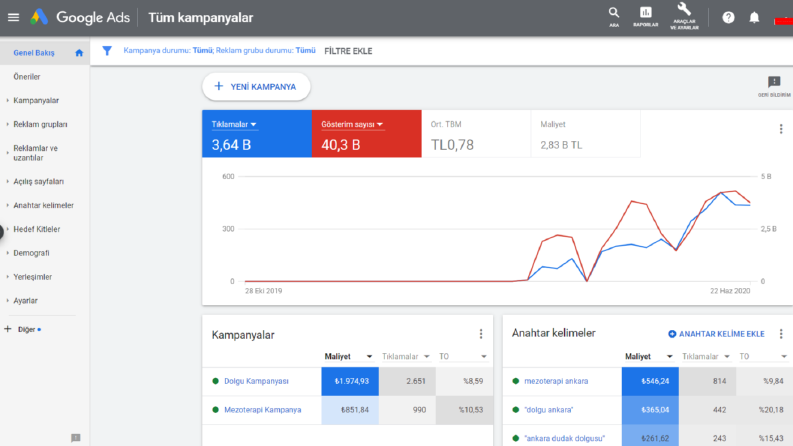Open the Maliyet column dropdown in Kampanyalar
This screenshot has height=446, width=793.
pos(348,356)
